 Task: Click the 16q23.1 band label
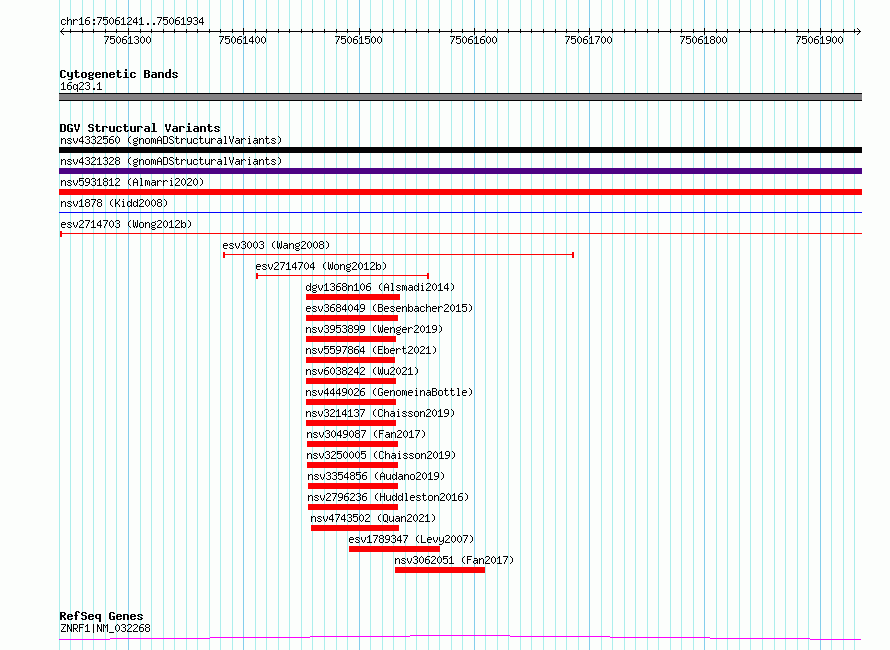tap(81, 86)
